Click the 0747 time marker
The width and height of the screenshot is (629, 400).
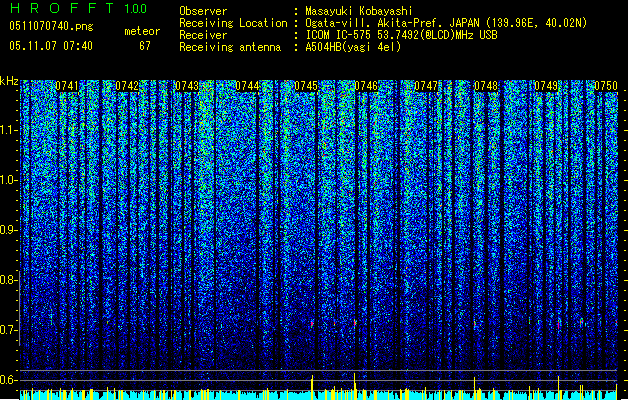click(426, 86)
